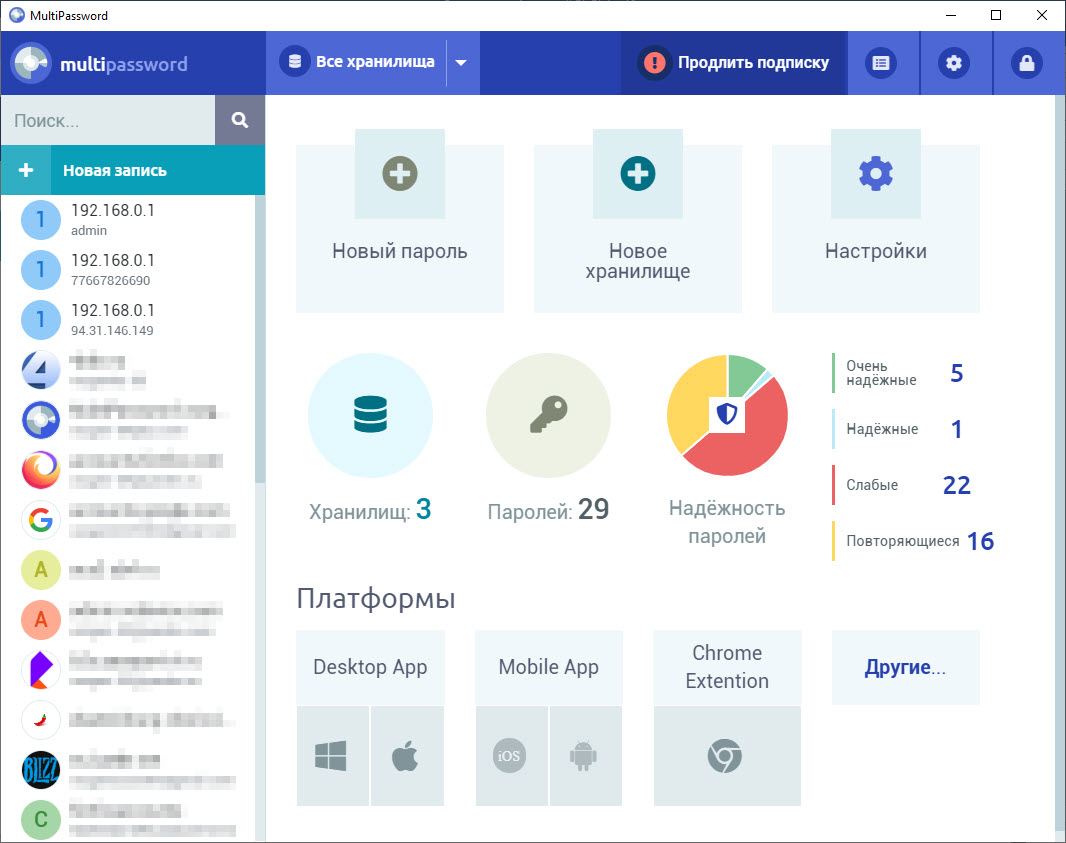Click the Очень надёжные count 5
The image size is (1066, 843).
(957, 373)
